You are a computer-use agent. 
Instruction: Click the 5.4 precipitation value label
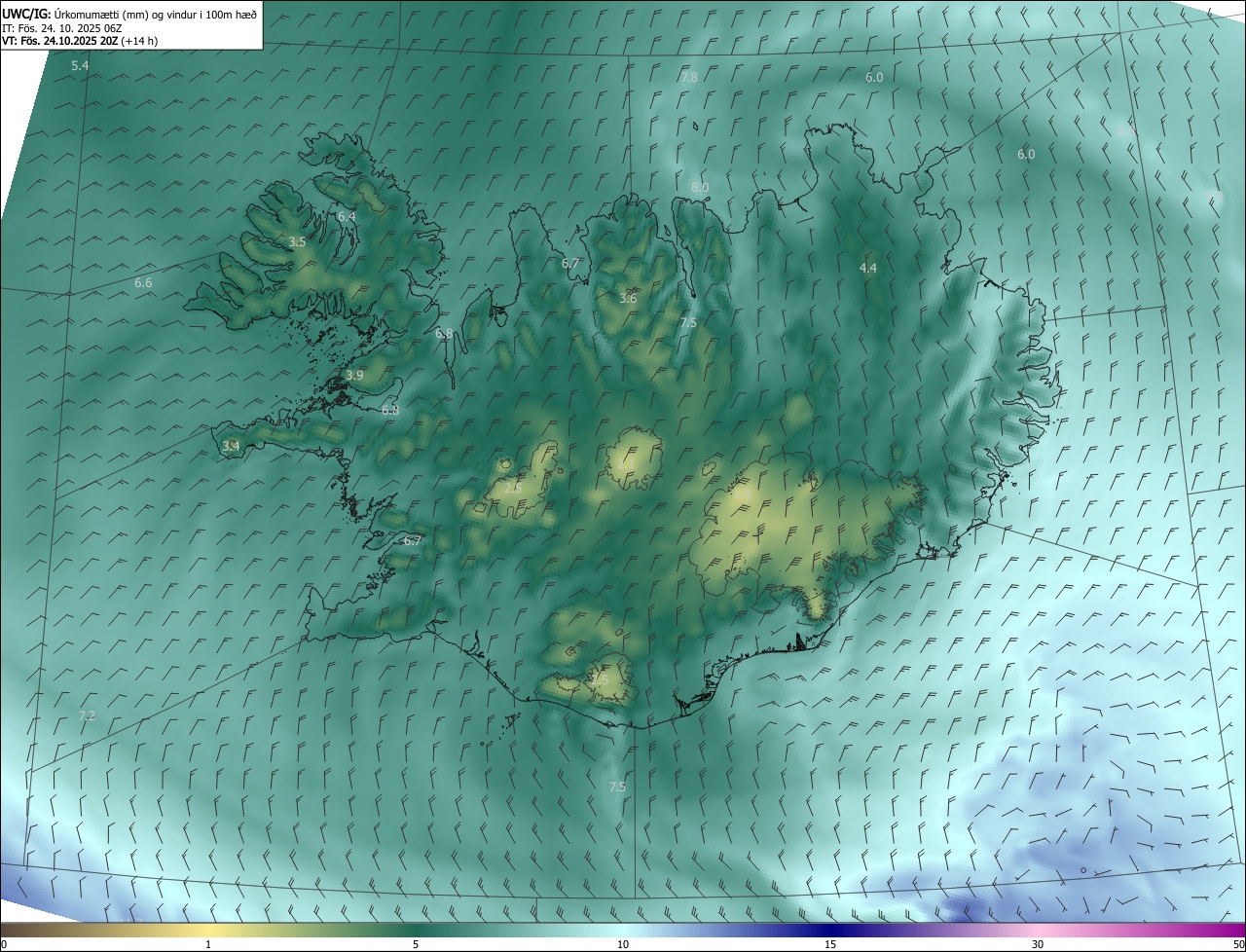pyautogui.click(x=80, y=65)
